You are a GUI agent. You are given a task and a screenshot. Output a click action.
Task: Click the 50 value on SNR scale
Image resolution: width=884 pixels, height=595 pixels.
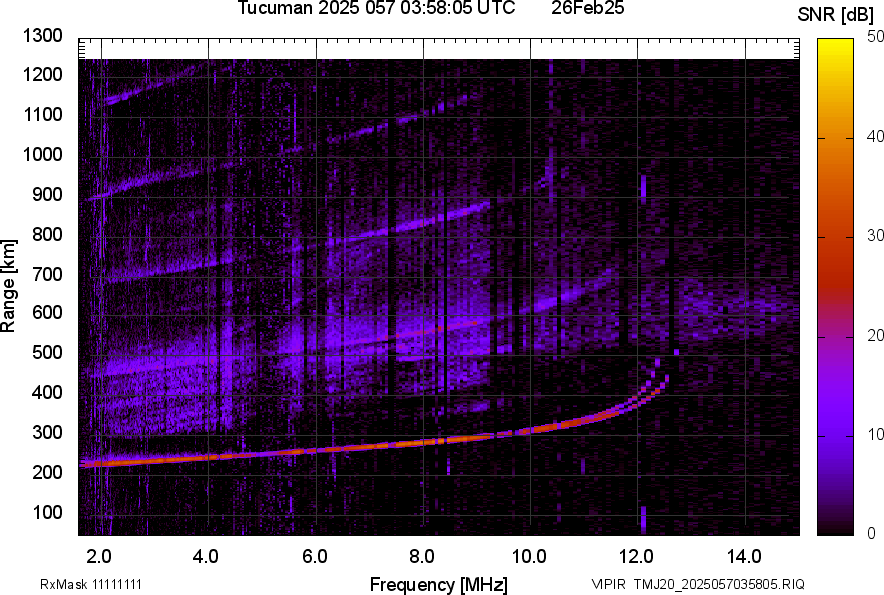tap(876, 36)
